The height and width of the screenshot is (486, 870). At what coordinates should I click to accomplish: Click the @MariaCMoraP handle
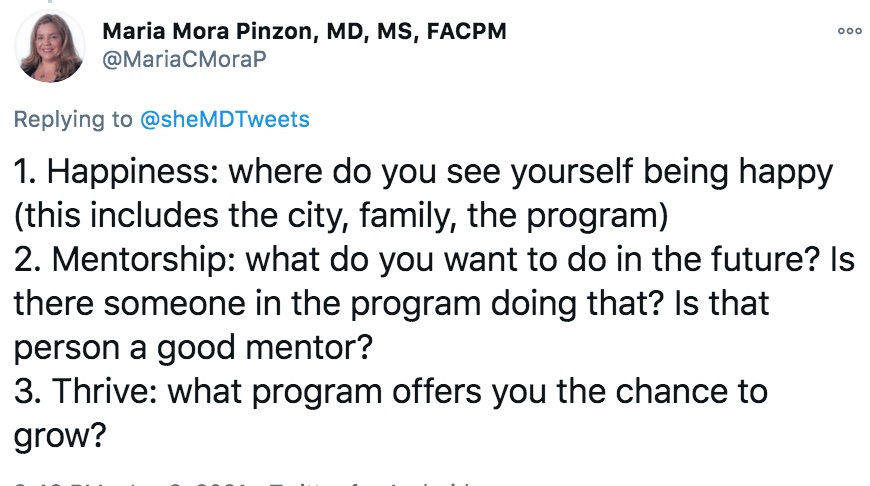click(183, 59)
